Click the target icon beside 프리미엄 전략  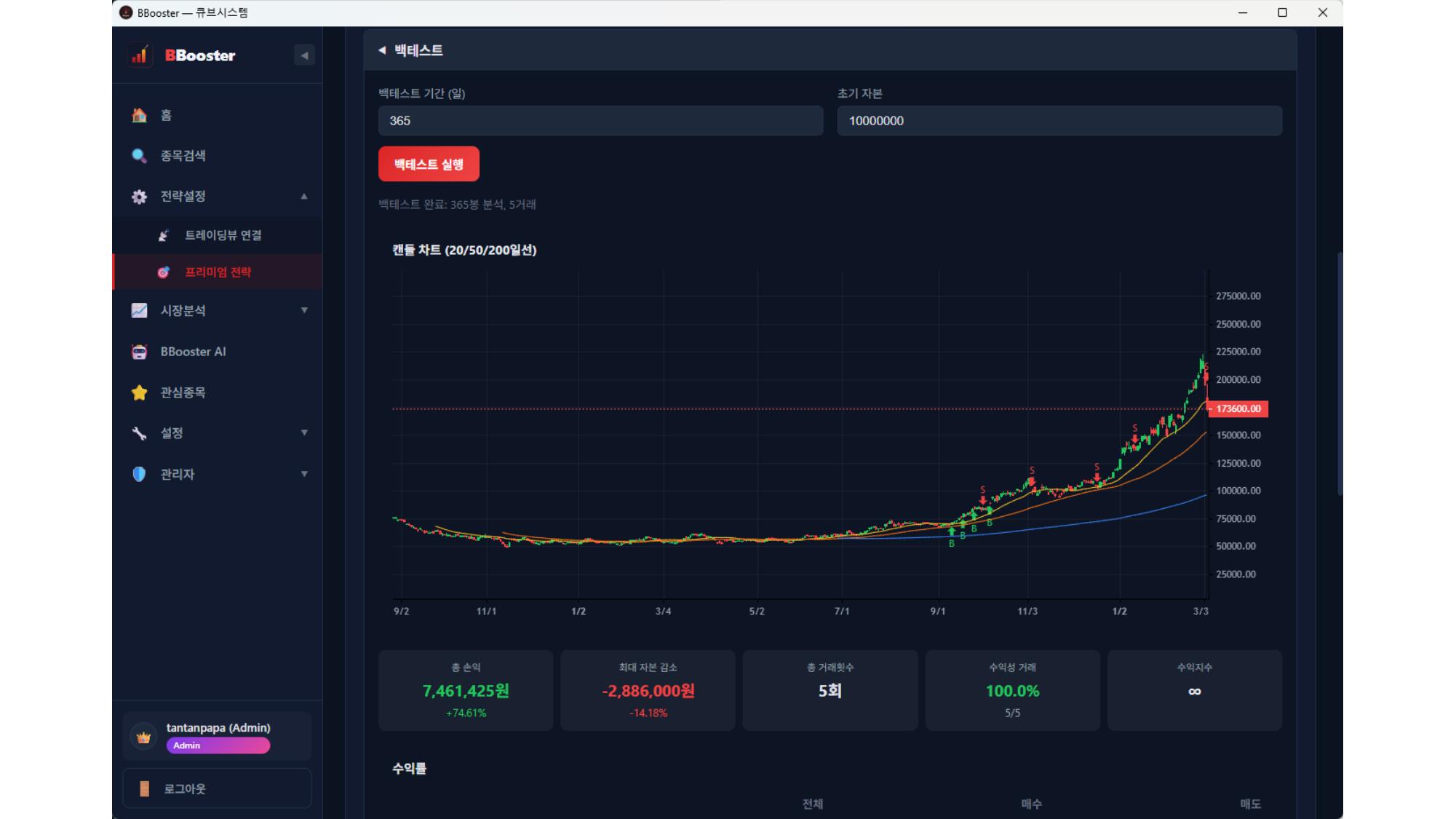click(164, 272)
